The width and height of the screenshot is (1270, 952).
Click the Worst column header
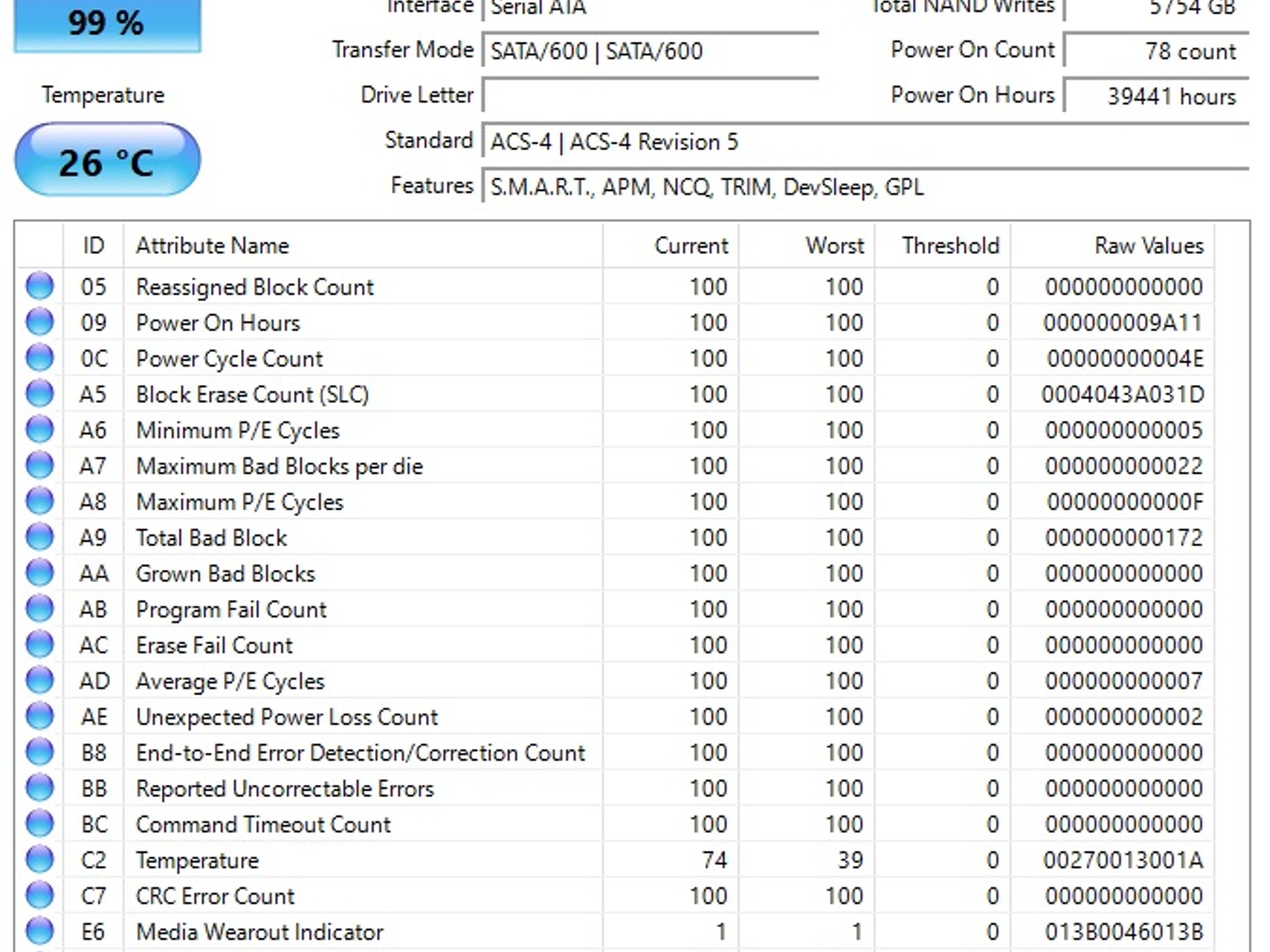click(807, 246)
